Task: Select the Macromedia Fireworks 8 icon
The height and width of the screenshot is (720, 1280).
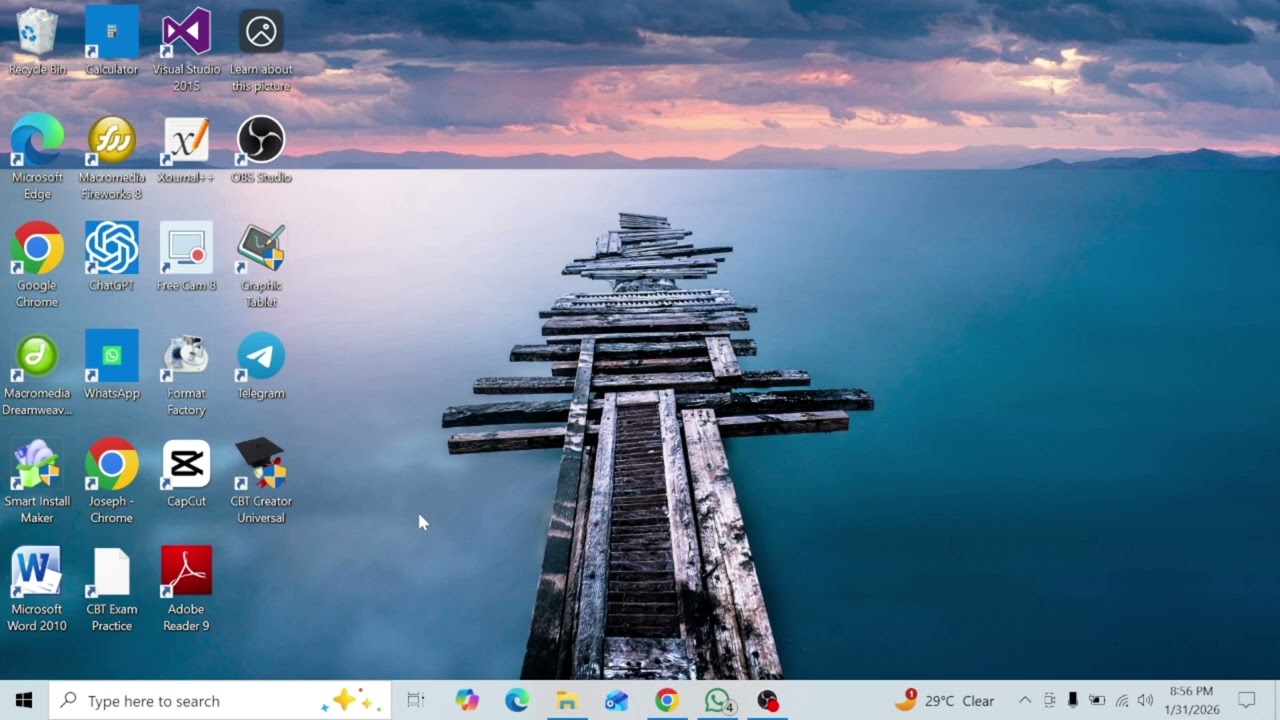Action: (112, 158)
